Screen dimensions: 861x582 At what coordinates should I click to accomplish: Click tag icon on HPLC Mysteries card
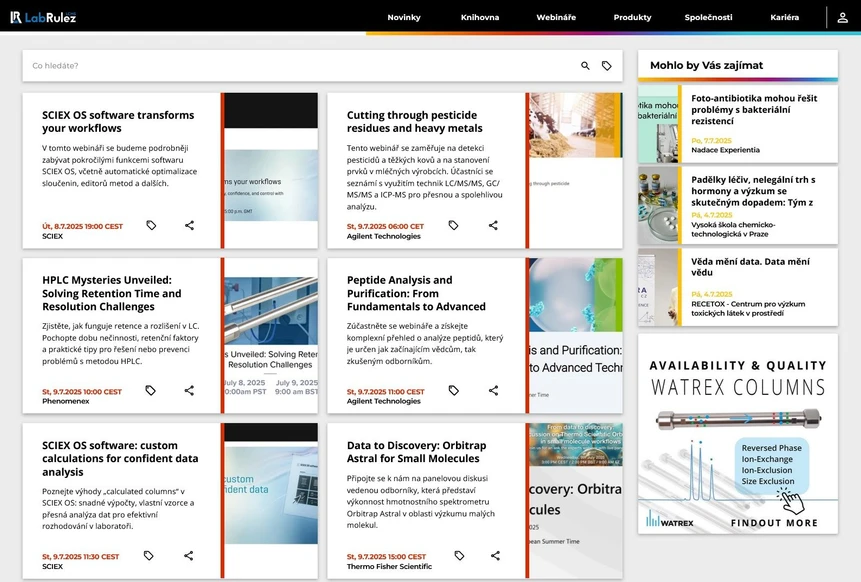point(151,391)
